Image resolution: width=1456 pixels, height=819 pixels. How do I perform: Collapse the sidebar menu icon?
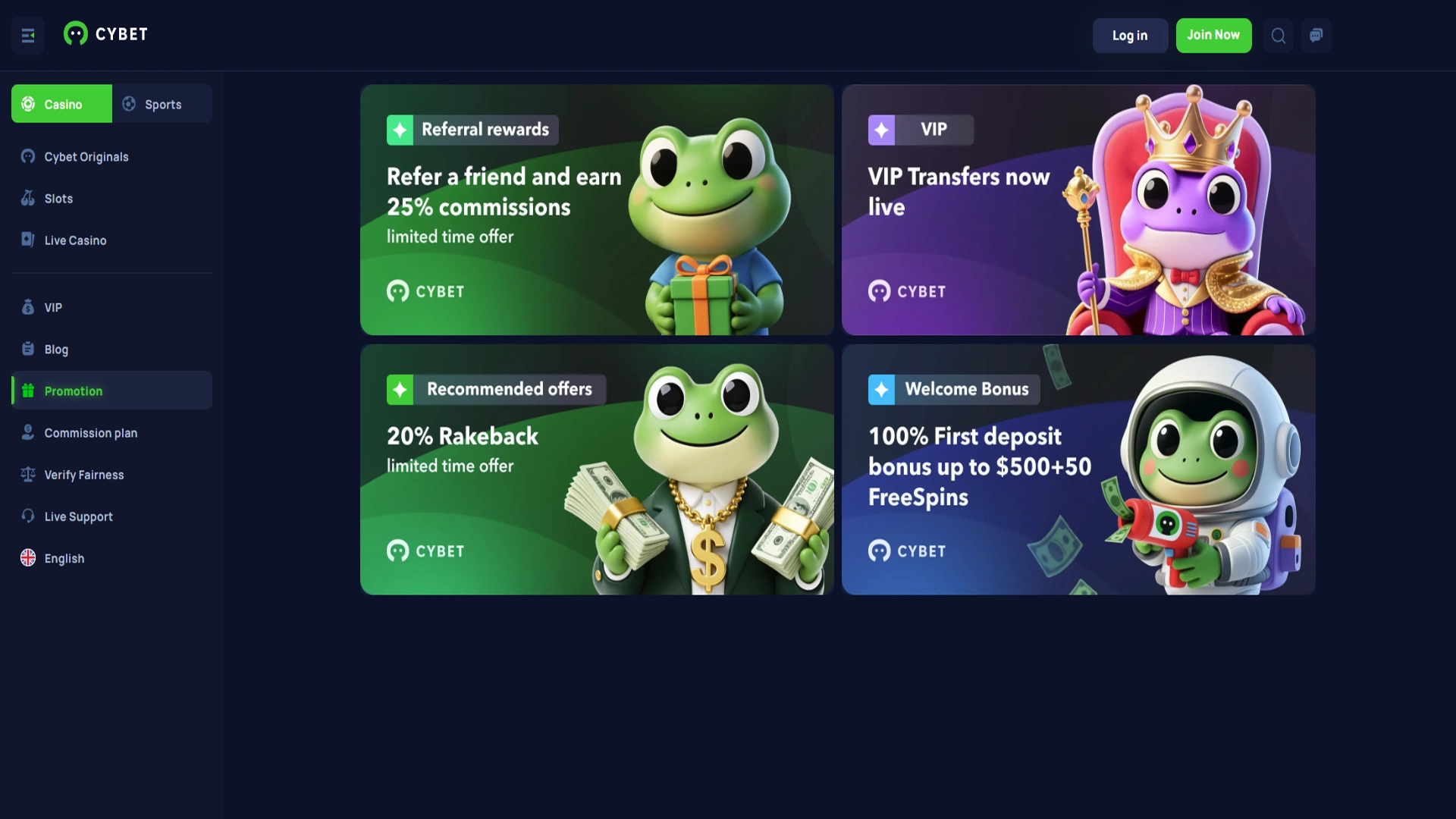tap(28, 36)
